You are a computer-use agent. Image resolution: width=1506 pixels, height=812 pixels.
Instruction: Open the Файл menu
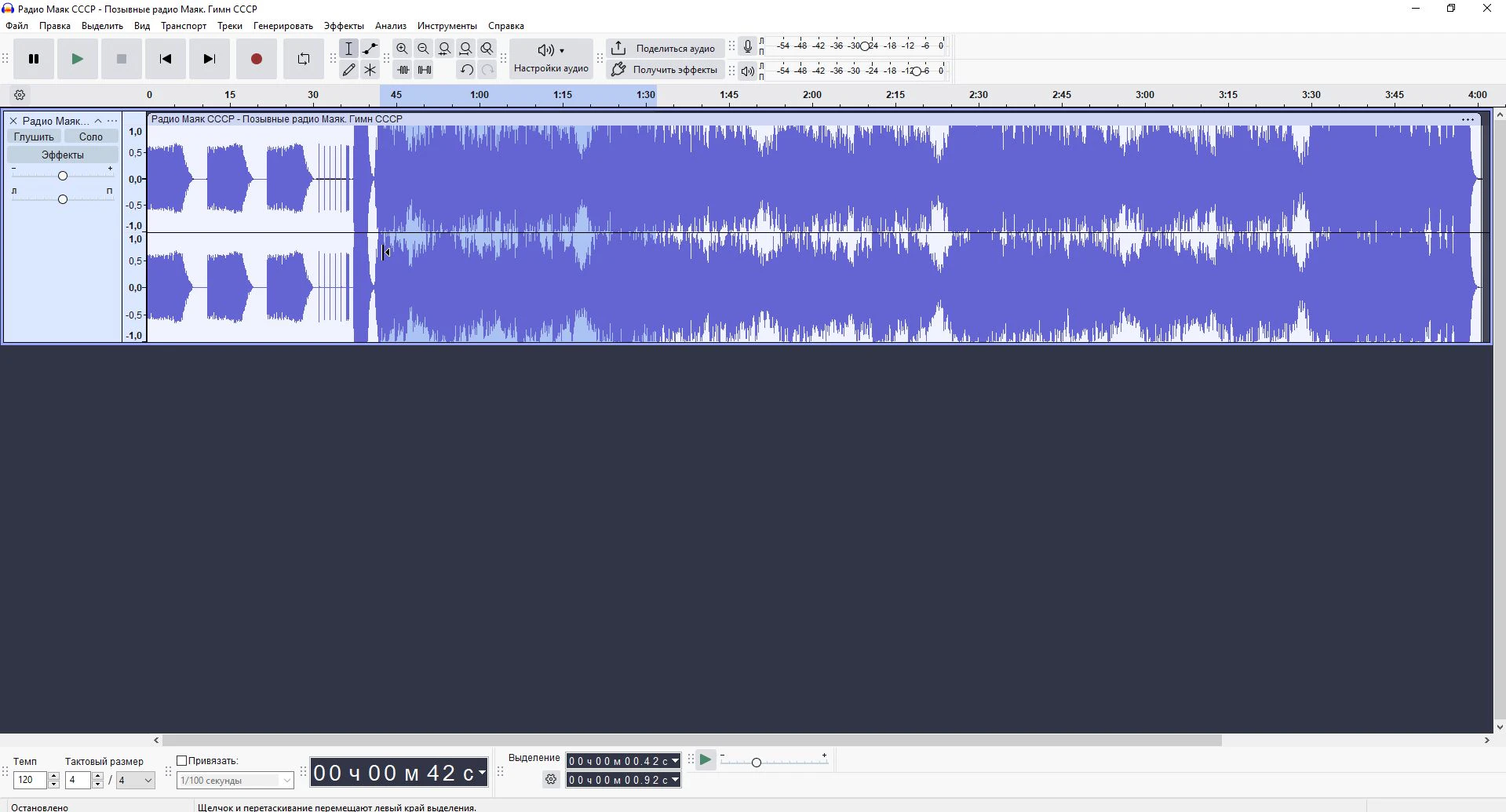coord(16,26)
